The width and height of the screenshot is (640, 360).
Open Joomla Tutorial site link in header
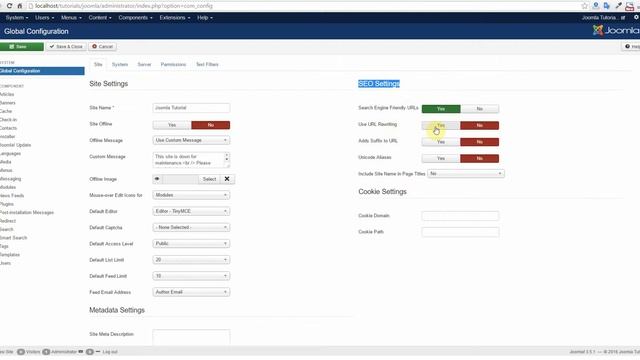pyautogui.click(x=603, y=18)
